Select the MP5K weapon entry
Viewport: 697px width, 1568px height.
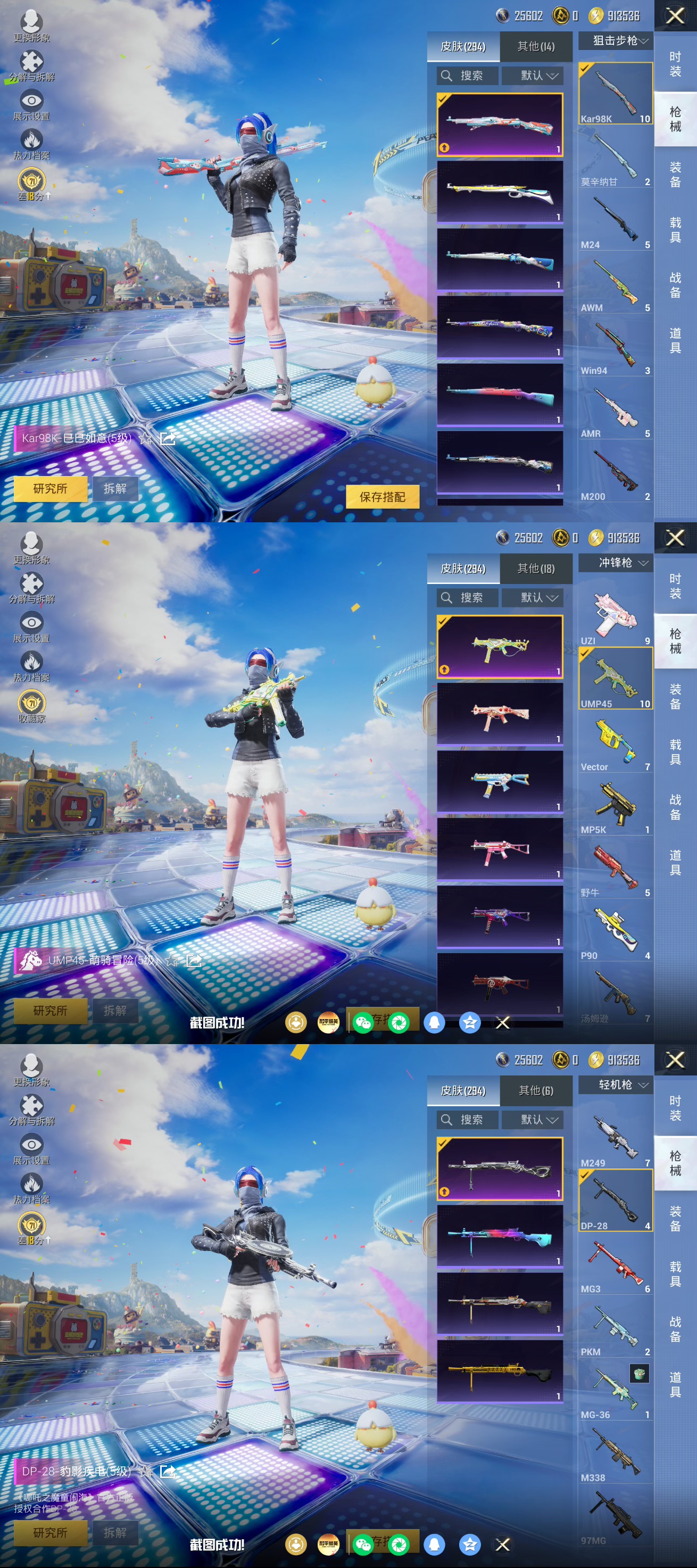pyautogui.click(x=616, y=804)
